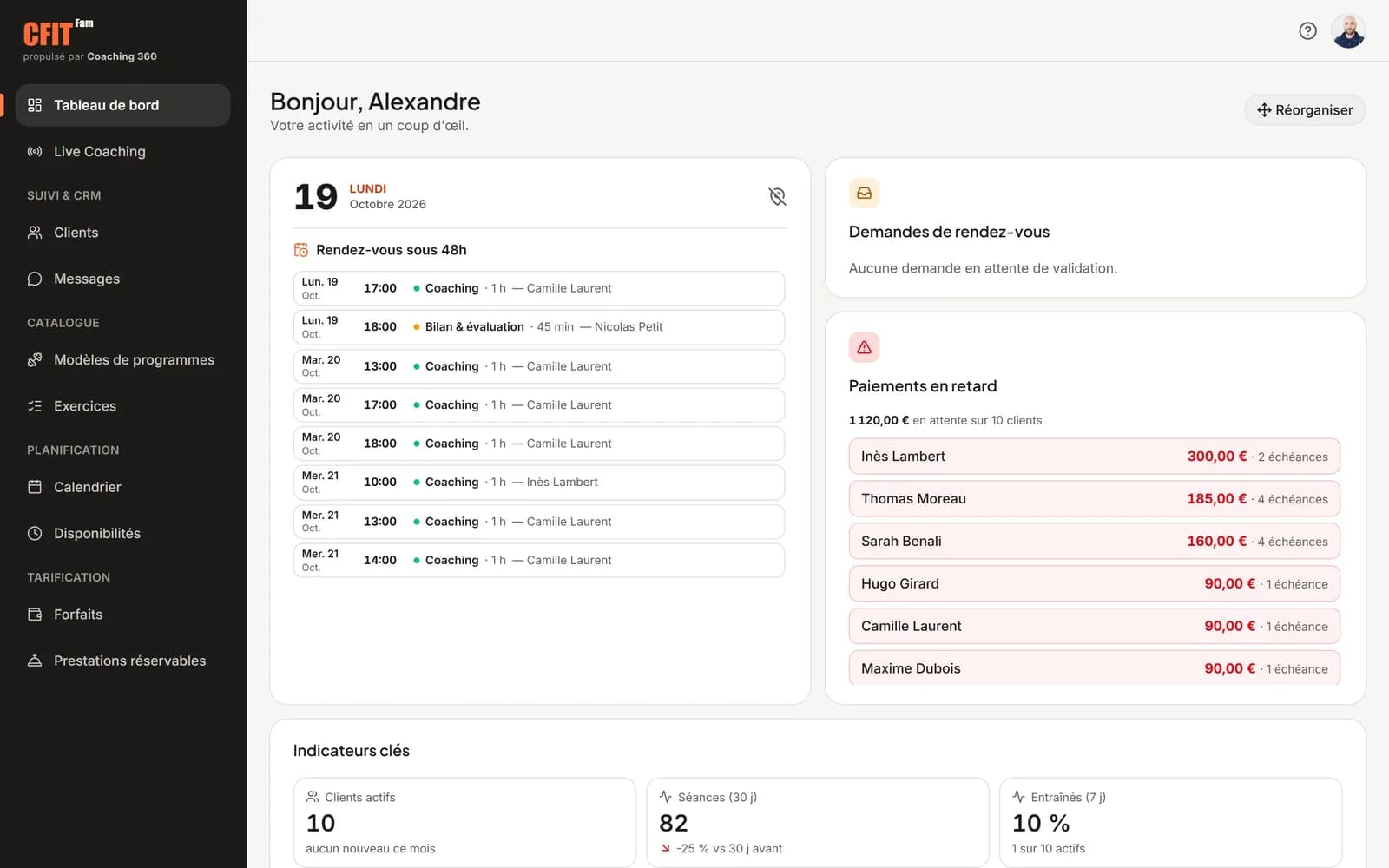
Task: Open Inès Lambert overdue payment row
Action: tap(1095, 457)
